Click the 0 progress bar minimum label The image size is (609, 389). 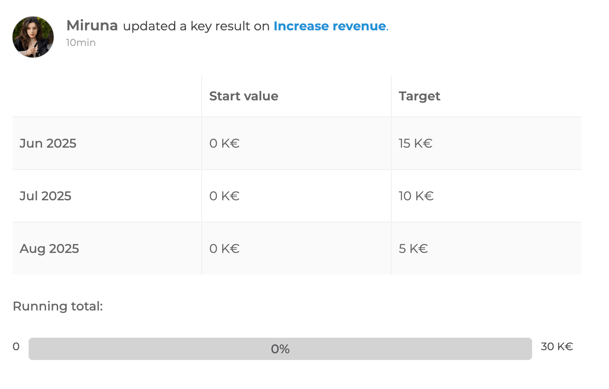pyautogui.click(x=16, y=346)
